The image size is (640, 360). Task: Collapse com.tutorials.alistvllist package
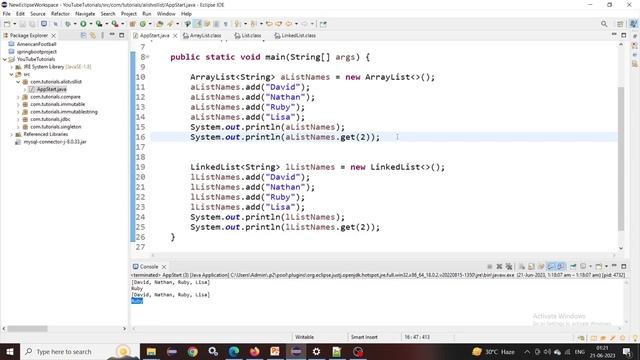tap(18, 82)
